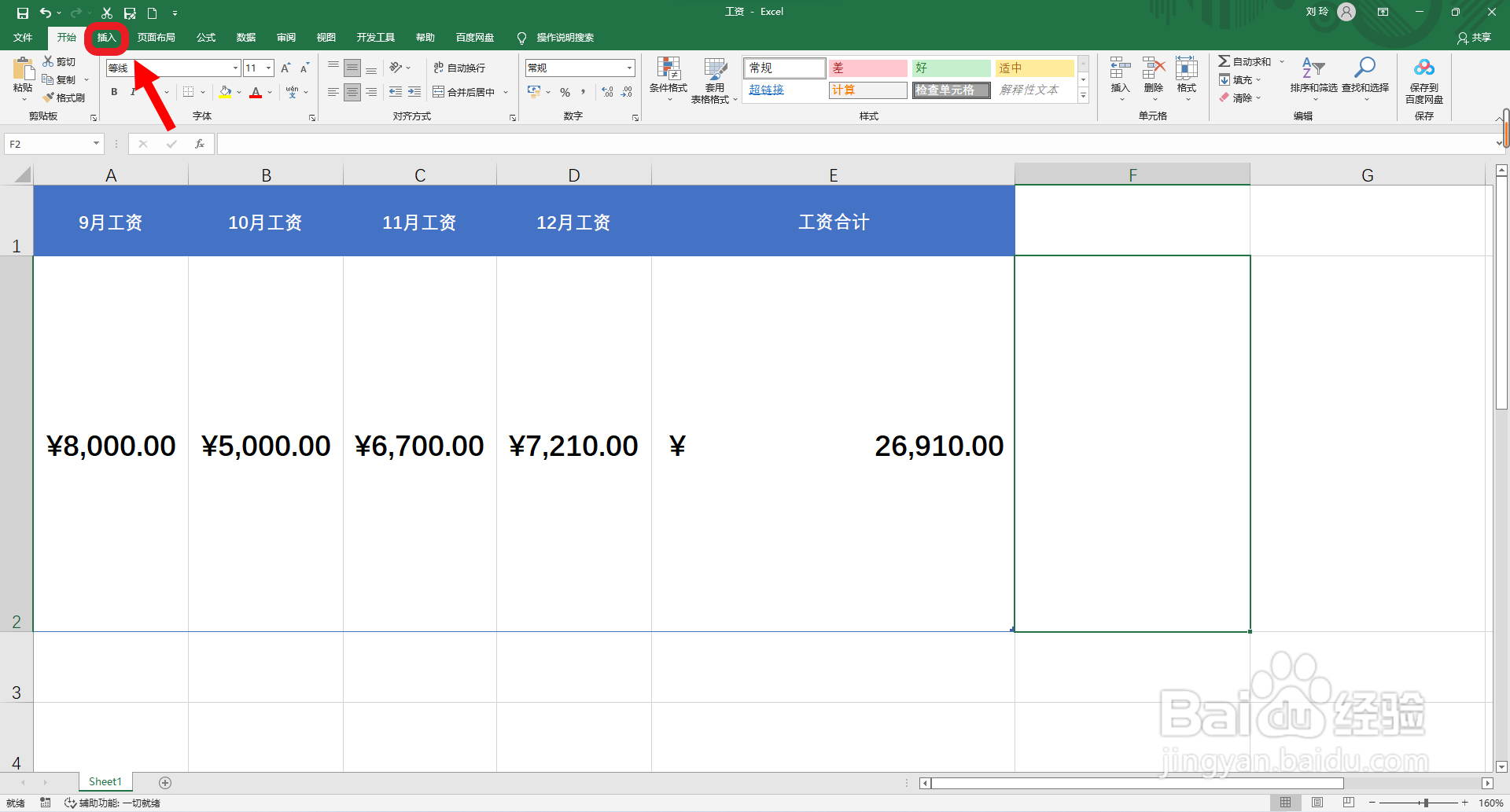
Task: Open the 文件 file menu
Action: coord(23,37)
